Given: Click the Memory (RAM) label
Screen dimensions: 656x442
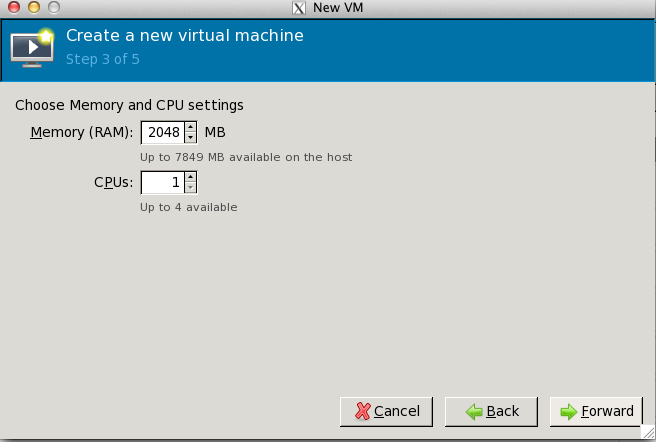Looking at the screenshot, I should click(x=82, y=132).
